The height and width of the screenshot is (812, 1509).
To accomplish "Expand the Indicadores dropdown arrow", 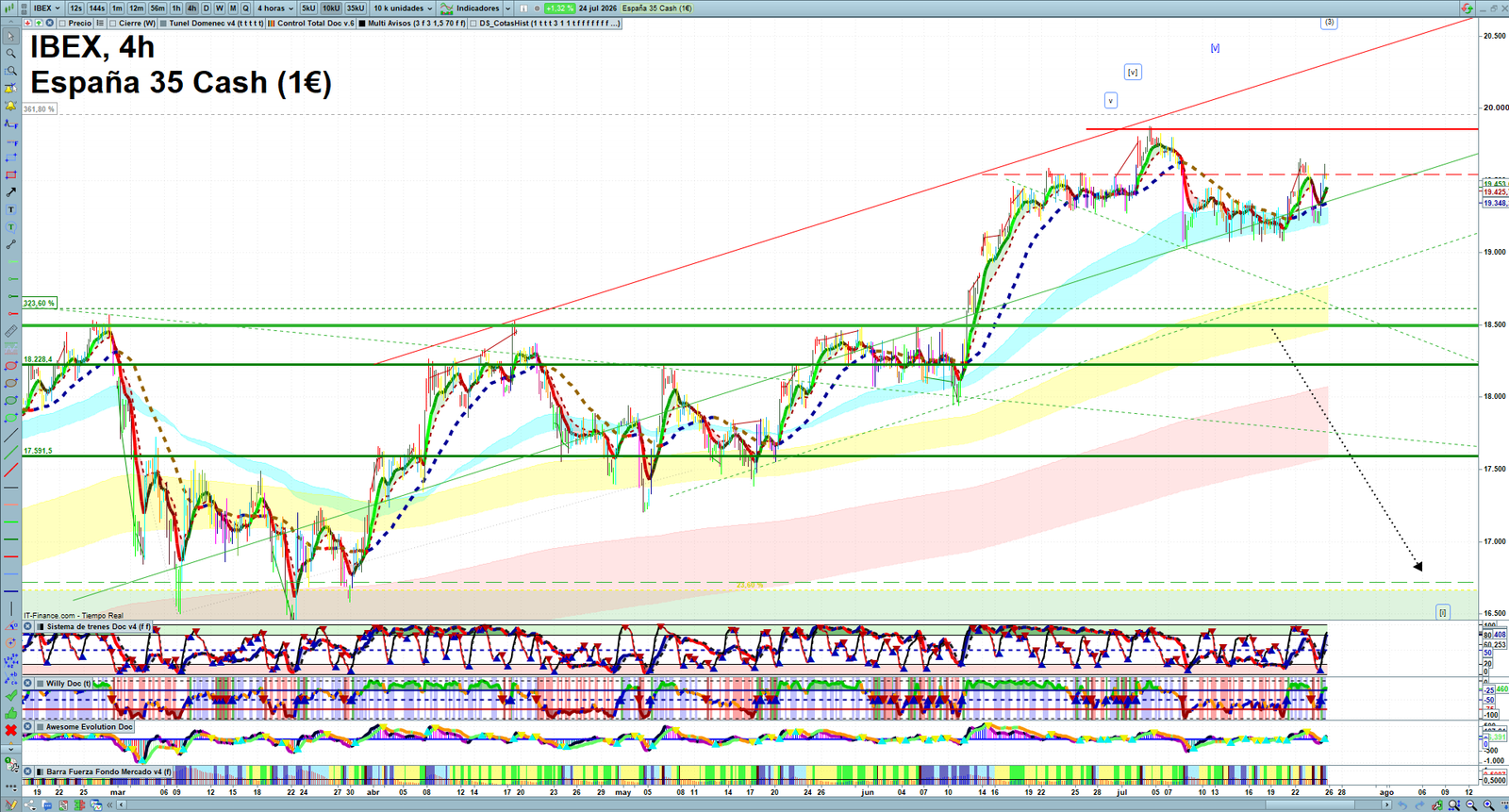I will [x=507, y=8].
